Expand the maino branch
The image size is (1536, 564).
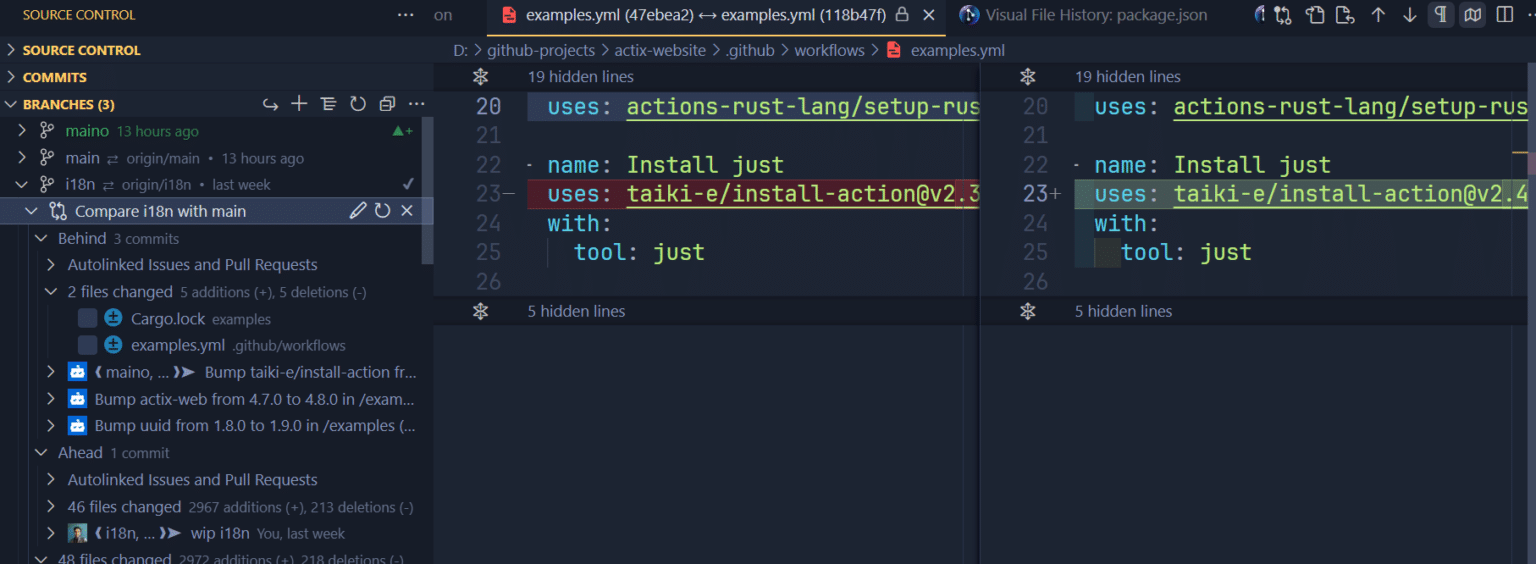23,131
